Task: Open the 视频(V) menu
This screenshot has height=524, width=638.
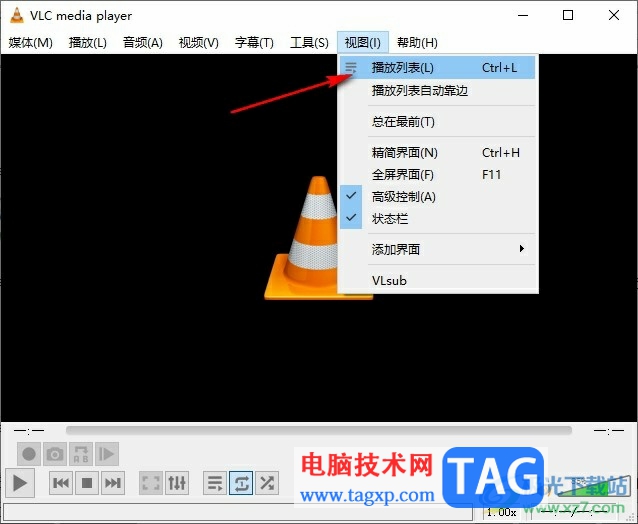Action: (199, 42)
